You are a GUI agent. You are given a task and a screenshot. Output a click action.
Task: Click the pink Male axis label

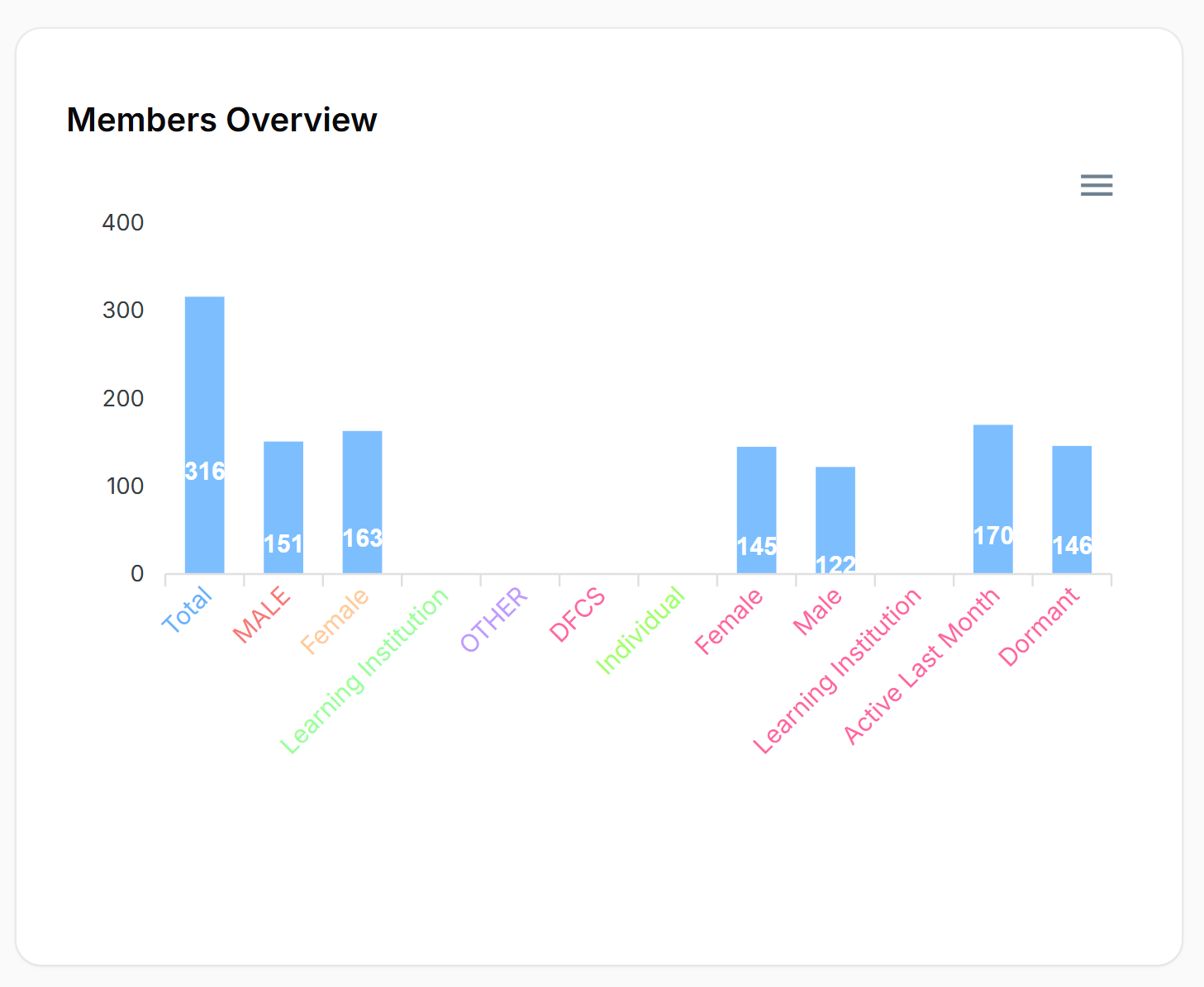(817, 612)
